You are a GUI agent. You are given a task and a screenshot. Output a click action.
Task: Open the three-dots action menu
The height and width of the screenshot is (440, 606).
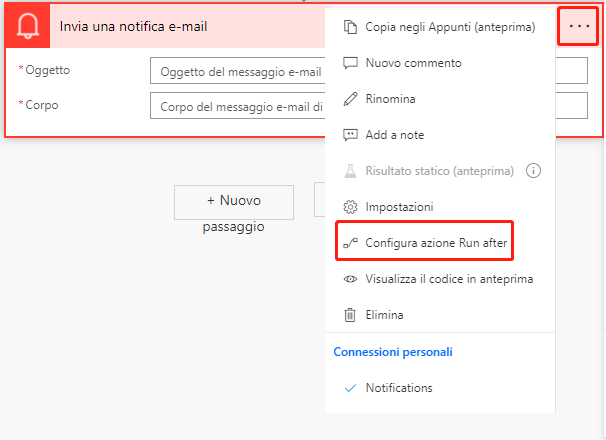click(x=579, y=26)
